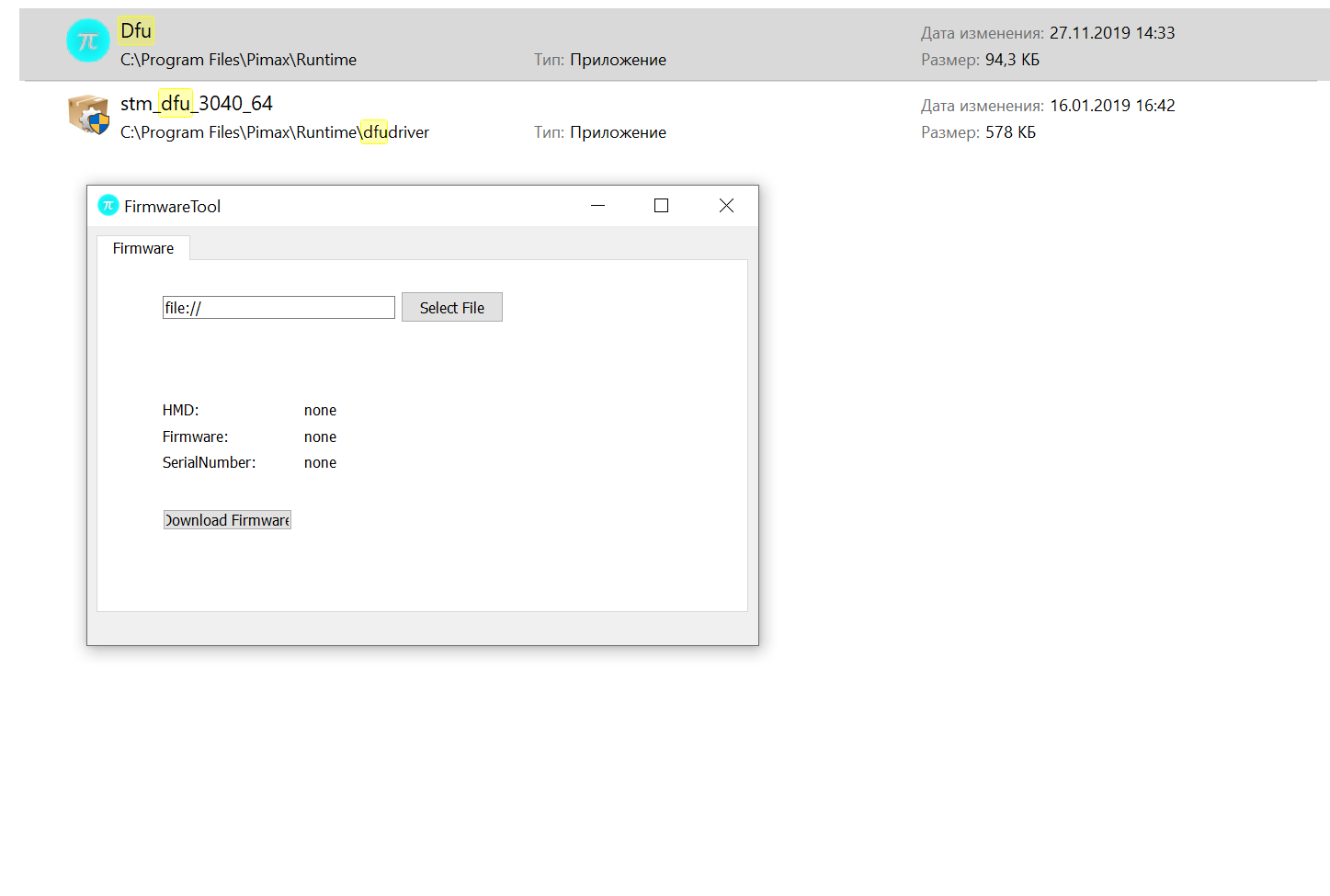Open the Dfu application Pi icon

coord(88,41)
